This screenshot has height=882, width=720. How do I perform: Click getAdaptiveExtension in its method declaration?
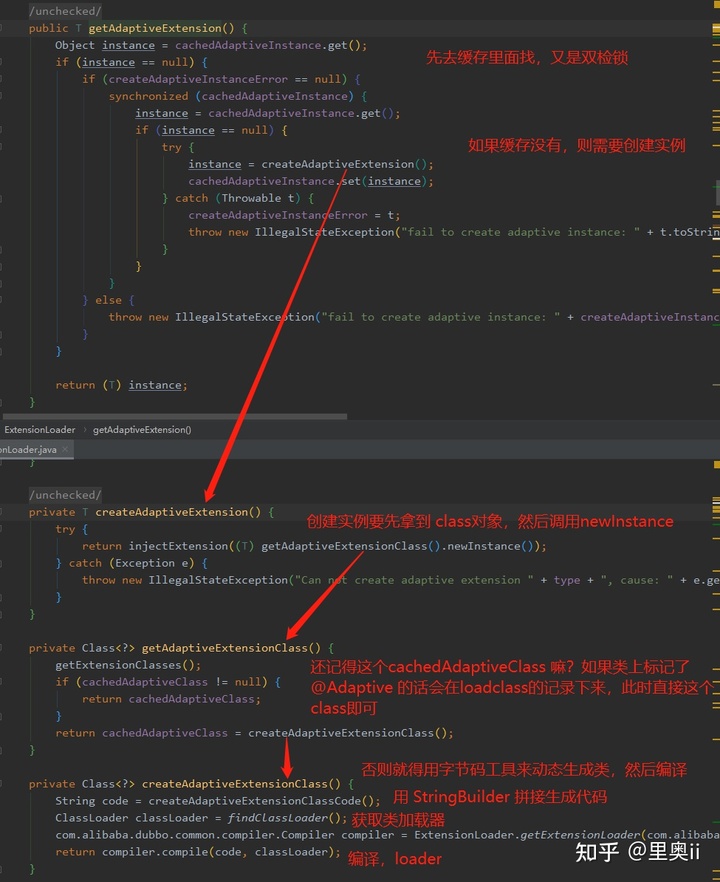(x=155, y=28)
